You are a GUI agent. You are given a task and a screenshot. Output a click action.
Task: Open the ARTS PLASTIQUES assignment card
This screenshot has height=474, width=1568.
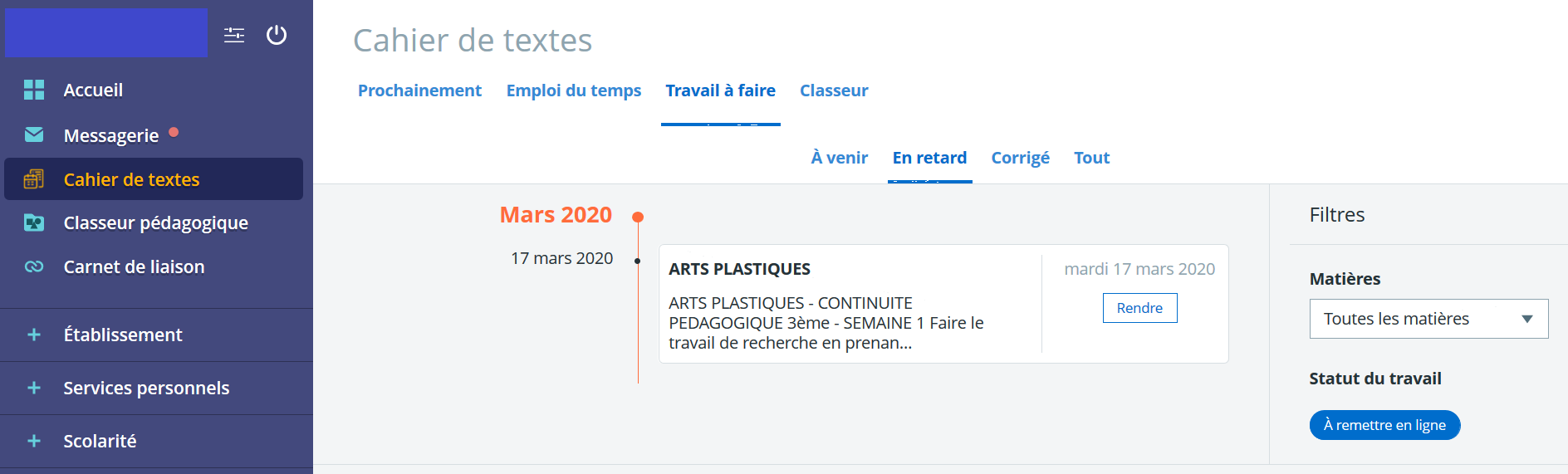tap(943, 304)
